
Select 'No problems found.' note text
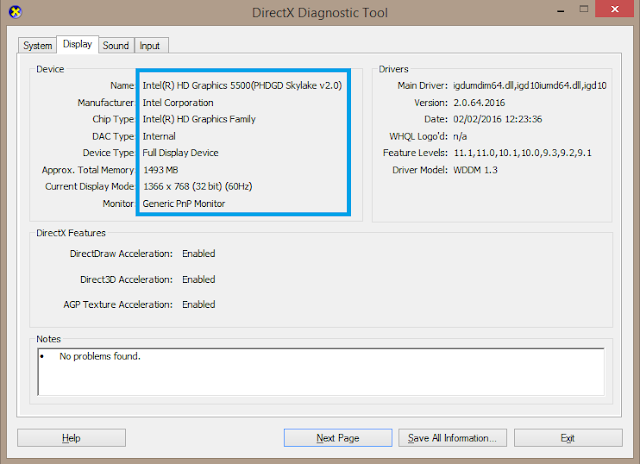100,356
